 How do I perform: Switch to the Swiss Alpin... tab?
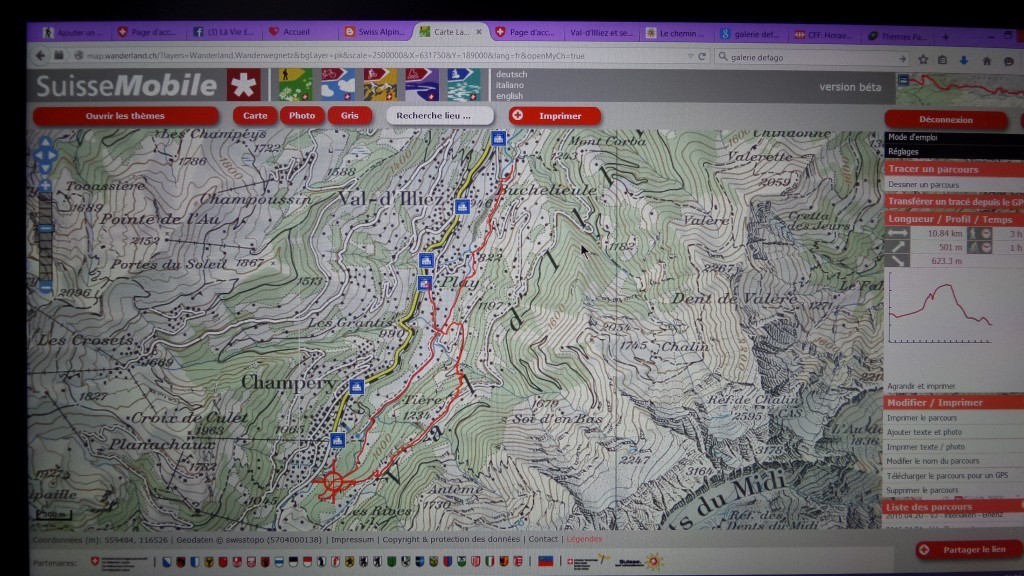pyautogui.click(x=376, y=31)
